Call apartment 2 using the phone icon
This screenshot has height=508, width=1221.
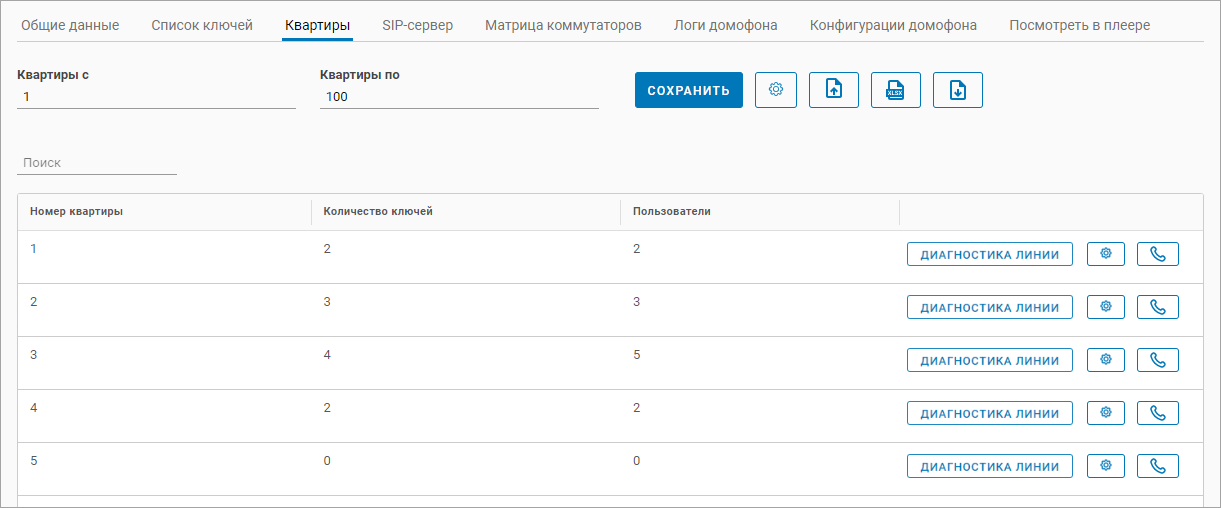pyautogui.click(x=1158, y=307)
